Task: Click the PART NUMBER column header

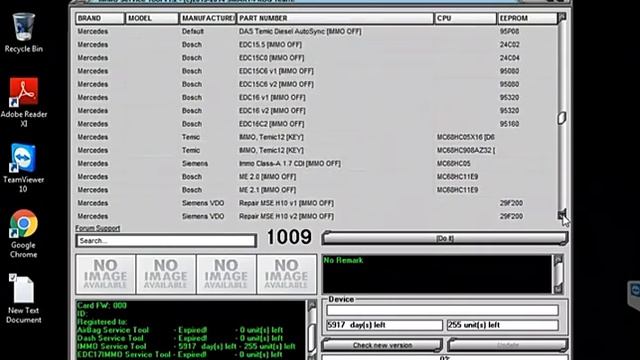Action: pos(335,18)
